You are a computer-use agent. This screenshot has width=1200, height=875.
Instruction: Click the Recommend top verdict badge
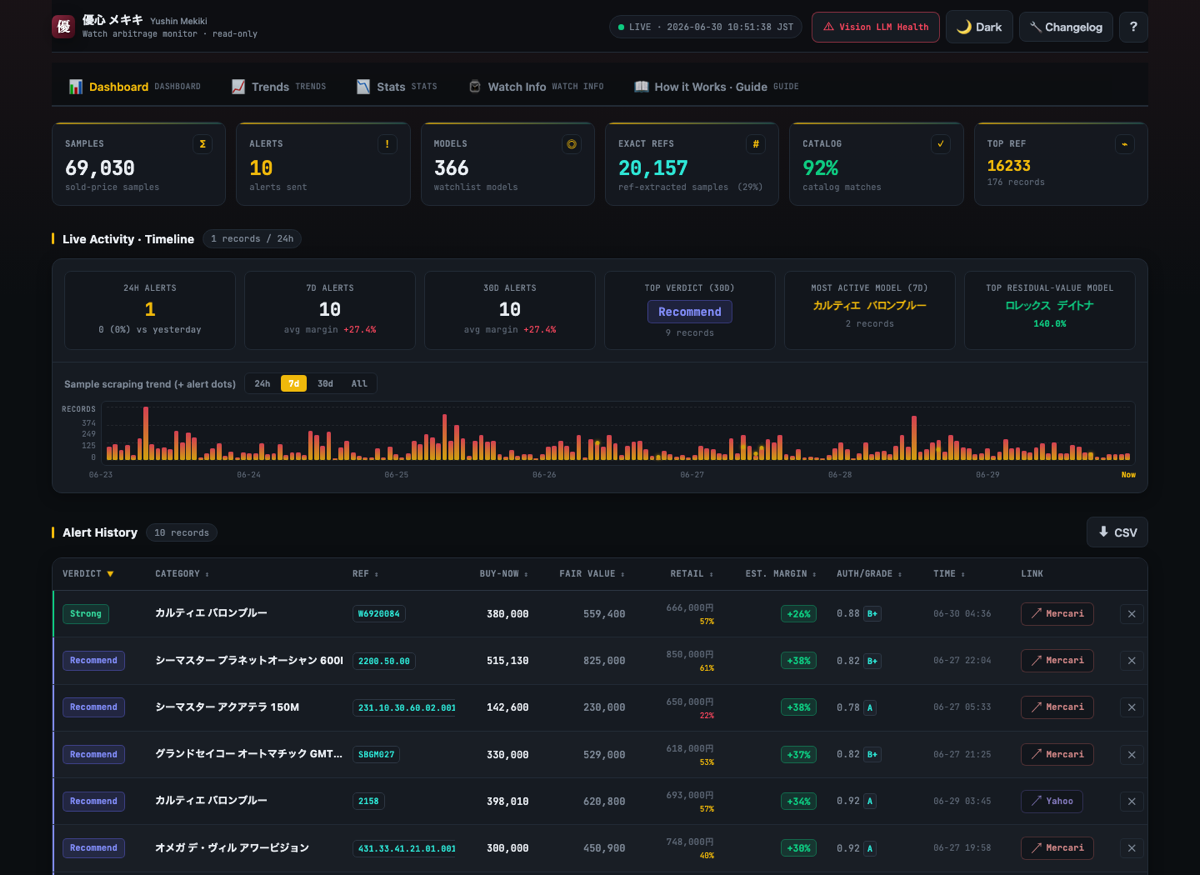pyautogui.click(x=690, y=312)
